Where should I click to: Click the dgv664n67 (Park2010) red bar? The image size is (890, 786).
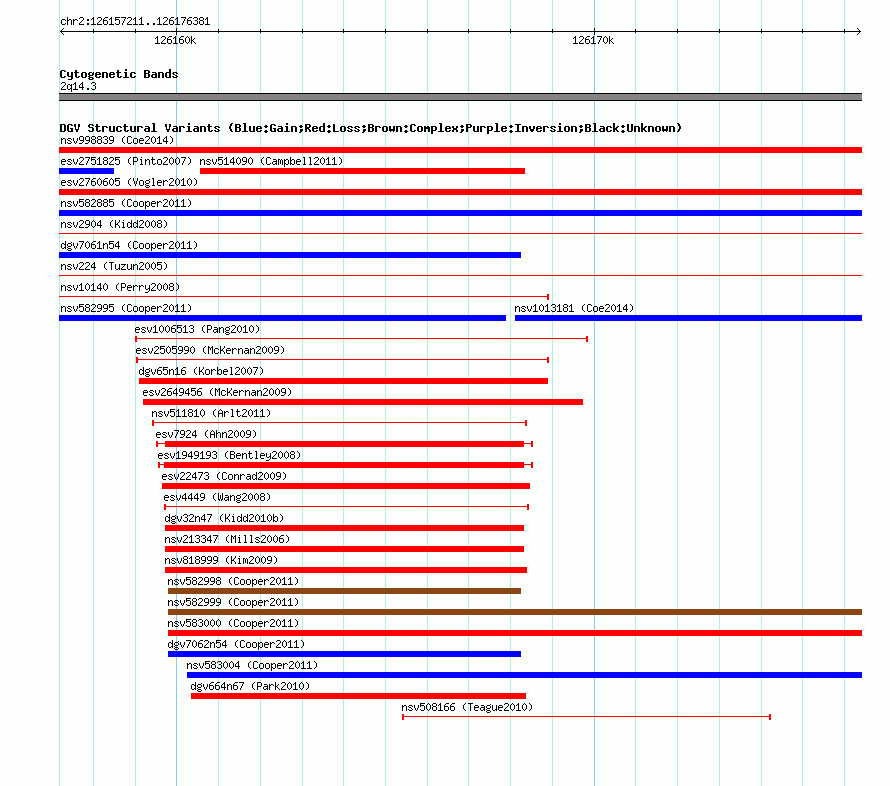pyautogui.click(x=358, y=696)
